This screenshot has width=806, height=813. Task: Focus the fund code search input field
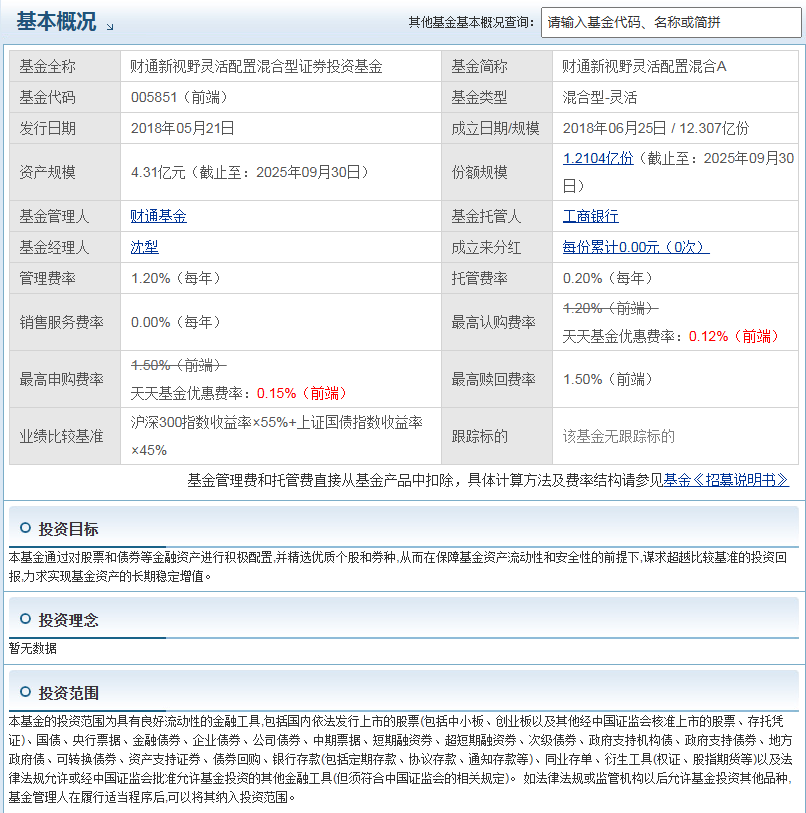coord(671,22)
